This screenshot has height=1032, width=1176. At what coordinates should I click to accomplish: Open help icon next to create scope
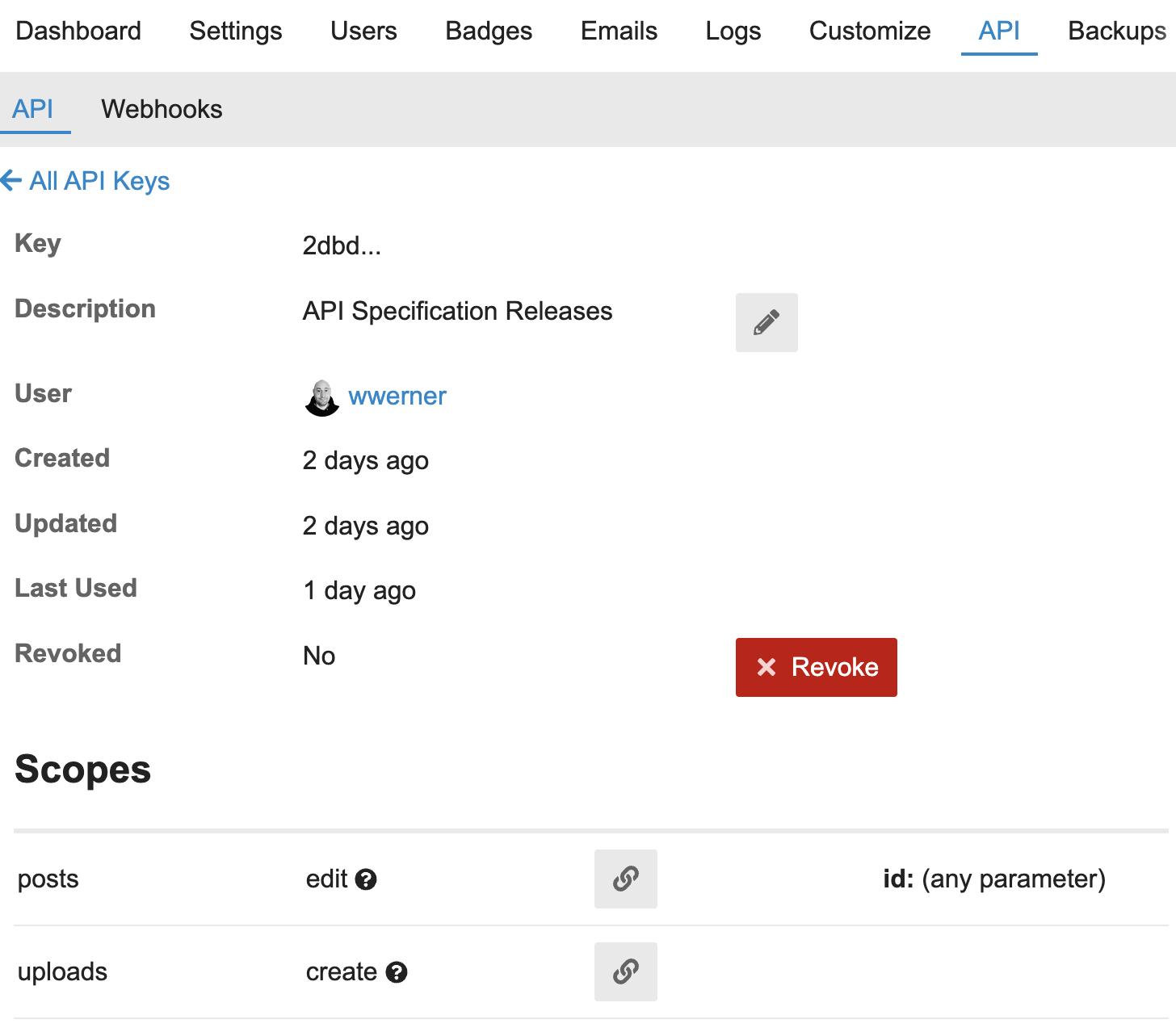397,972
